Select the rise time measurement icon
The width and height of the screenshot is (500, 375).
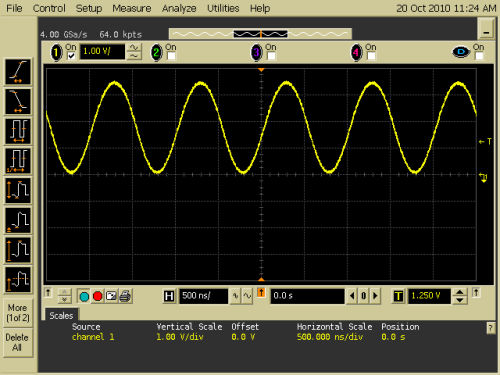[x=18, y=72]
